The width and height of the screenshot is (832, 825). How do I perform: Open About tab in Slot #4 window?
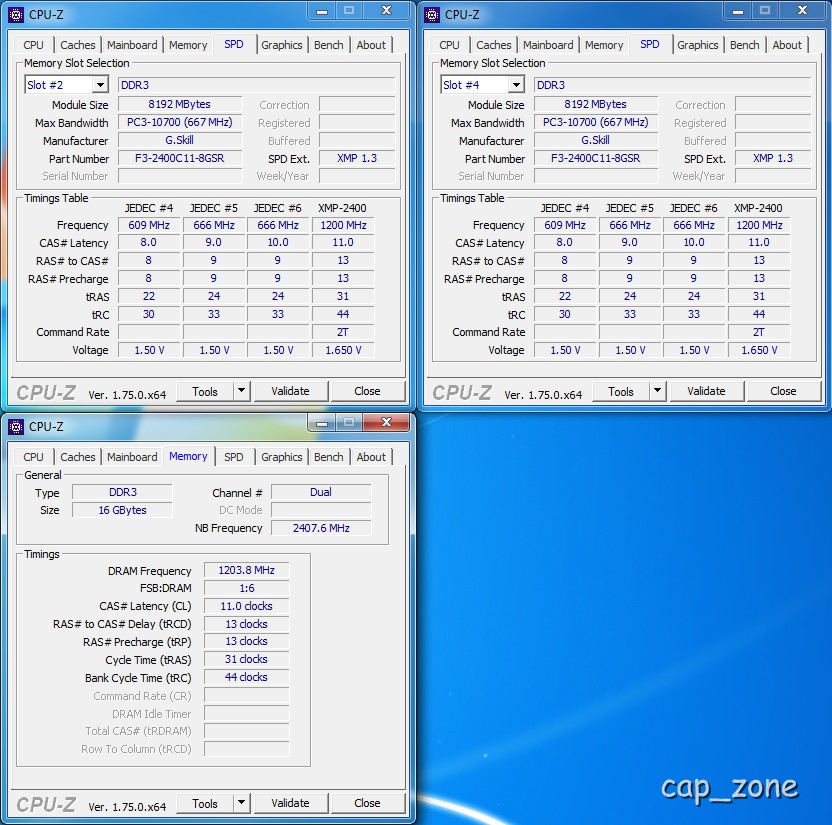[787, 45]
